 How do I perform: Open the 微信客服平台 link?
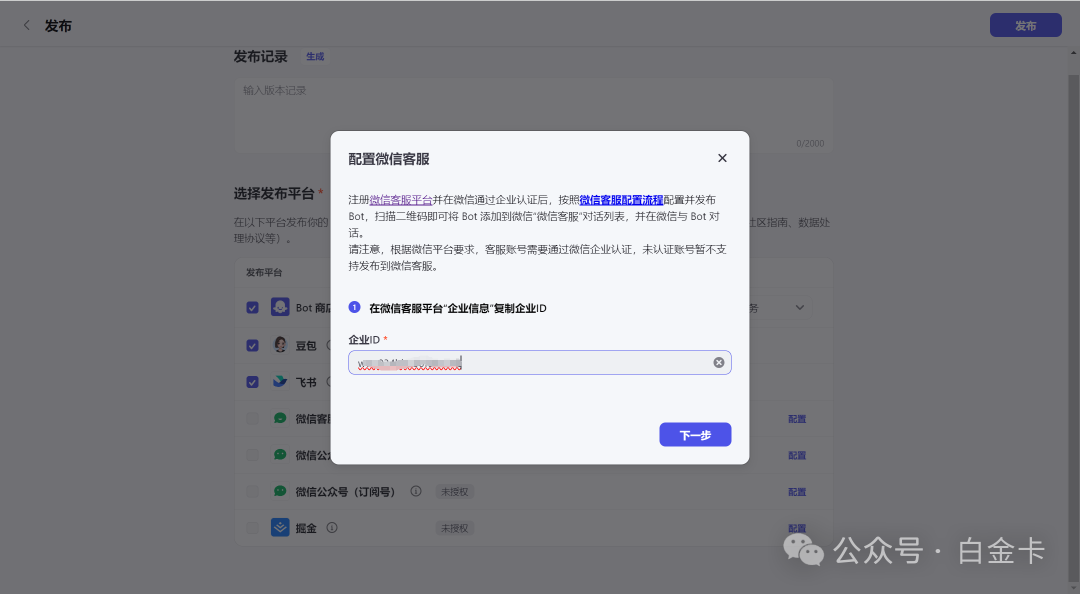[401, 200]
